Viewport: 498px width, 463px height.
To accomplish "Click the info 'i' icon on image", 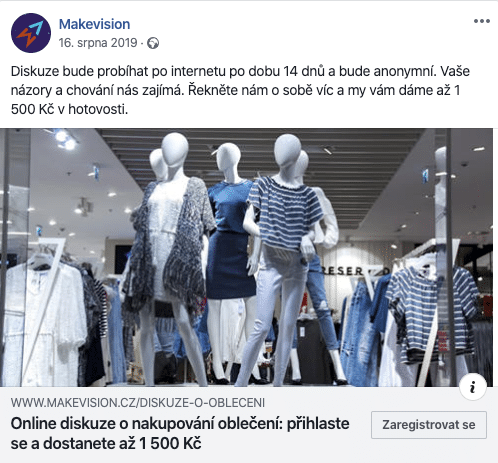I will coord(472,387).
